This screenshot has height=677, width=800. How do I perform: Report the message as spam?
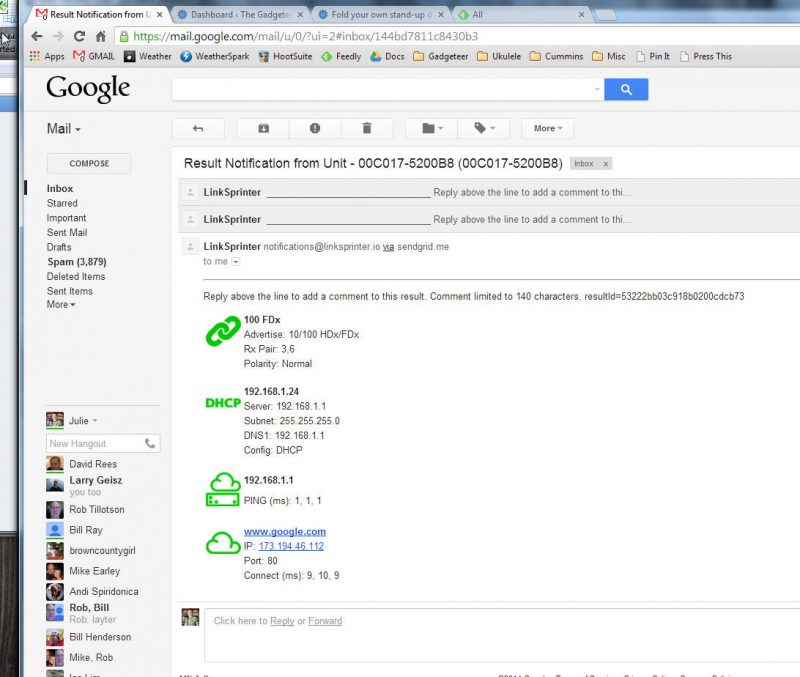314,128
